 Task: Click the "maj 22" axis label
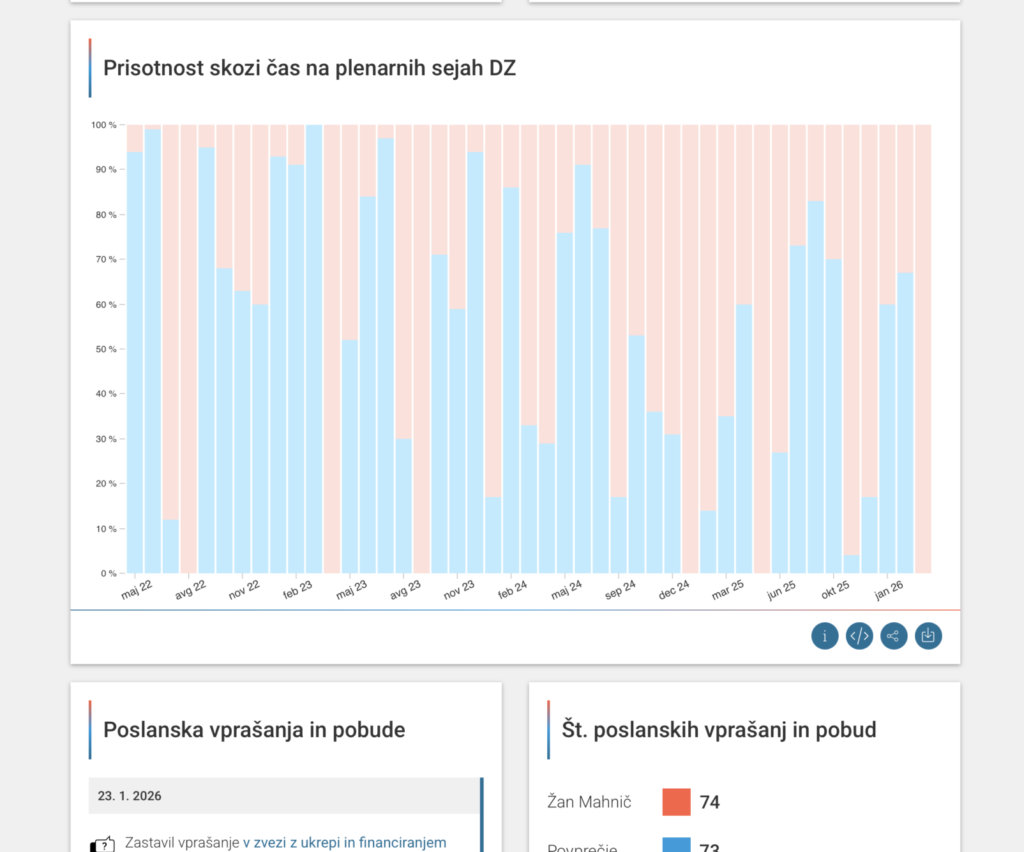pyautogui.click(x=136, y=588)
